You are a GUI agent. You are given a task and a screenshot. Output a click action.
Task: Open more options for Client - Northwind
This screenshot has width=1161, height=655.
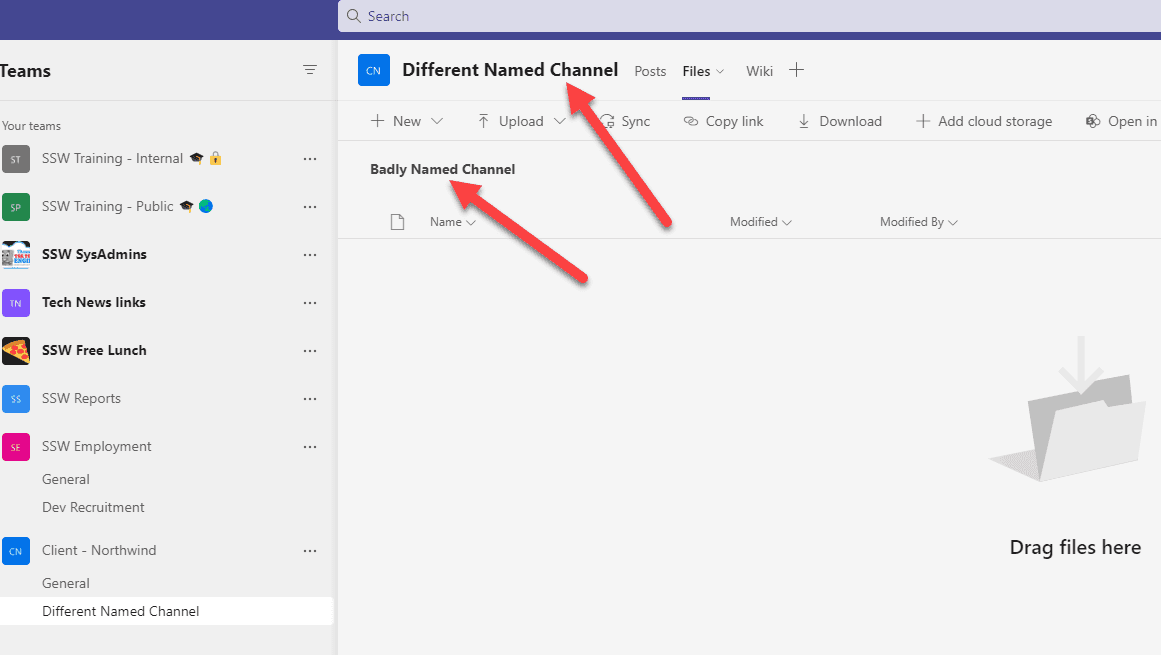click(x=310, y=551)
